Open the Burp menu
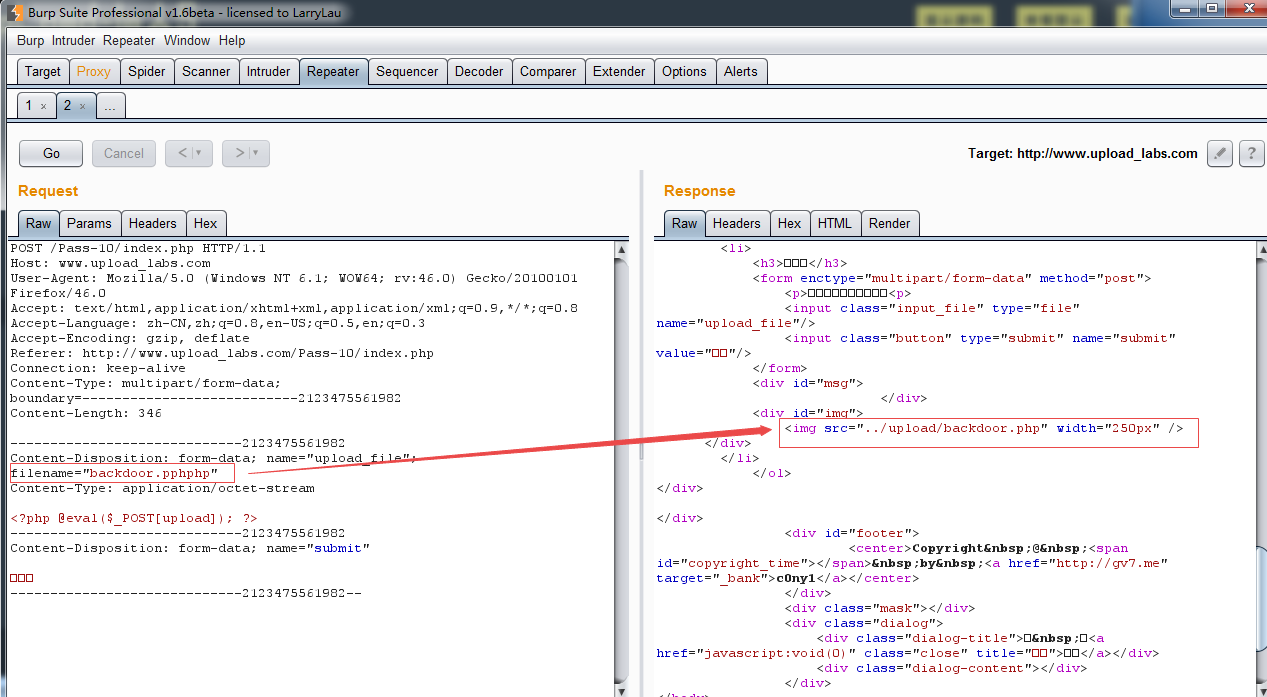This screenshot has height=697, width=1267. (31, 41)
